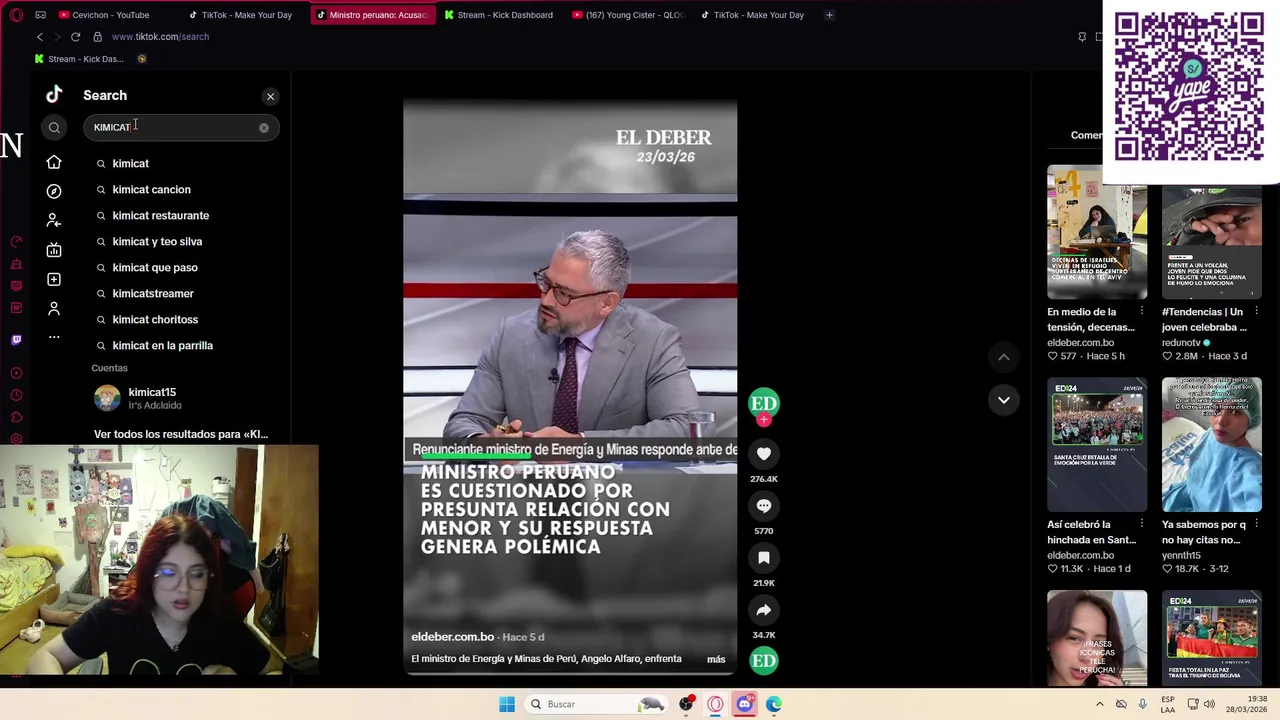Click 'Ver todos los resultados para' link
The image size is (1280, 720).
[181, 434]
